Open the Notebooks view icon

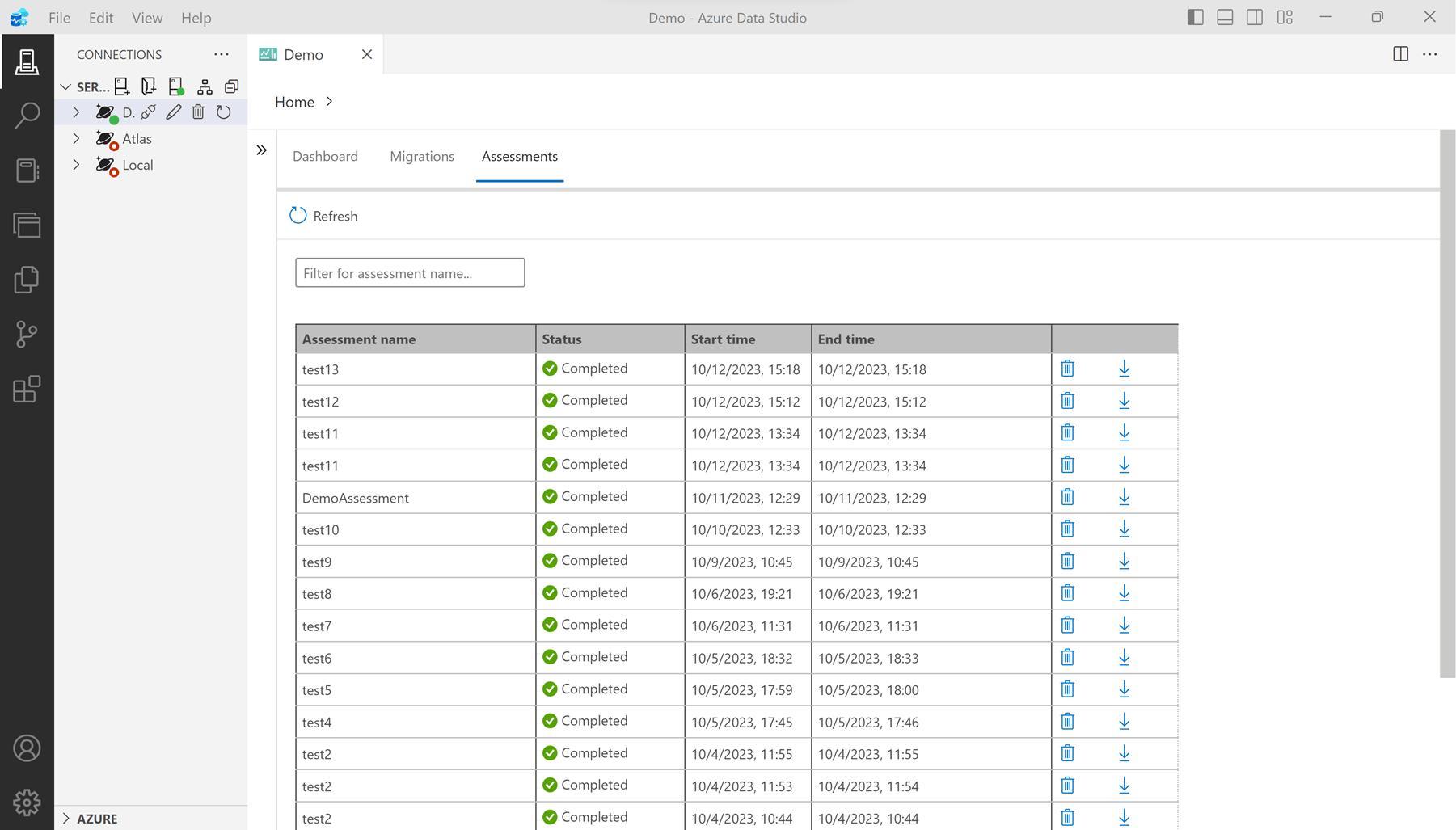coord(27,171)
